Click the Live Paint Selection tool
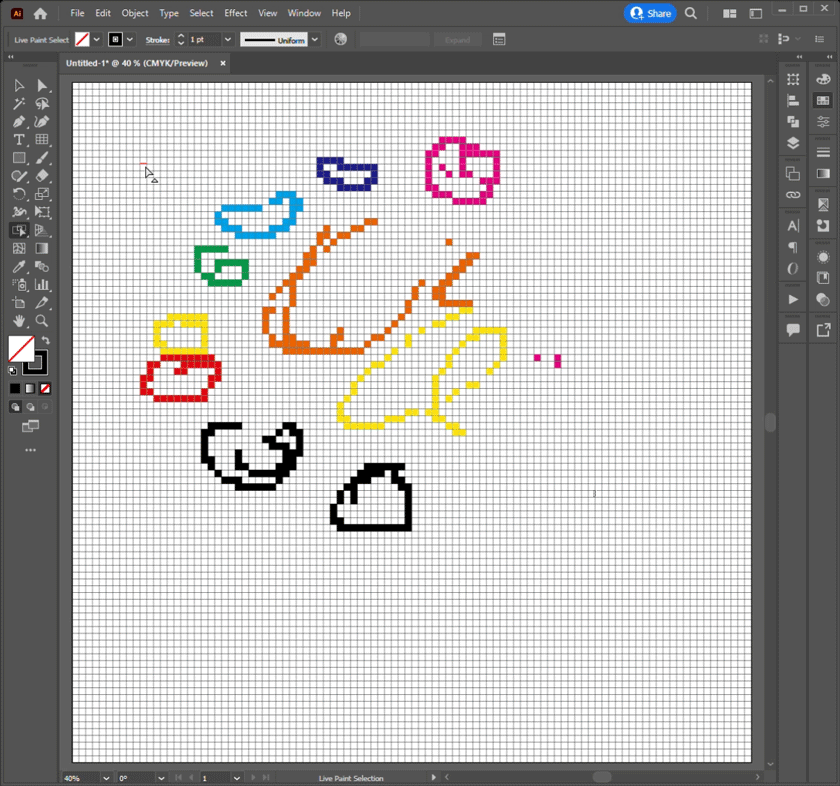The image size is (840, 786). [19, 230]
